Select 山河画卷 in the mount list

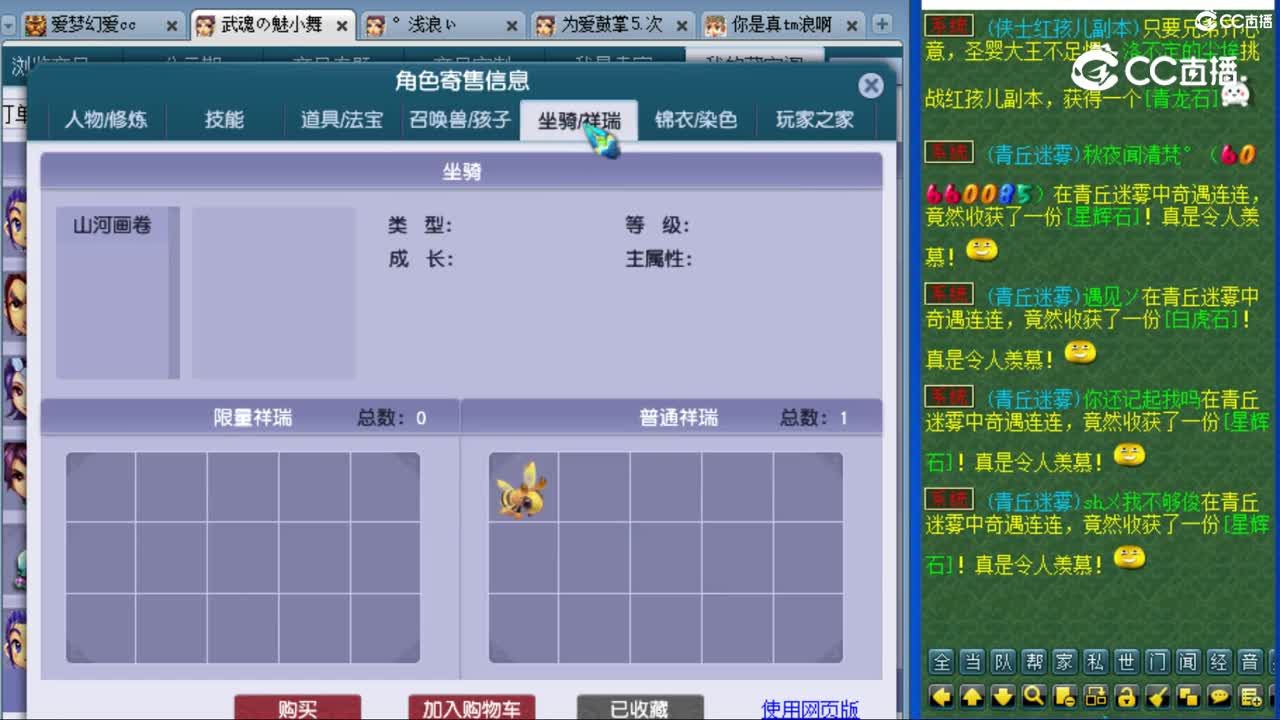(112, 226)
